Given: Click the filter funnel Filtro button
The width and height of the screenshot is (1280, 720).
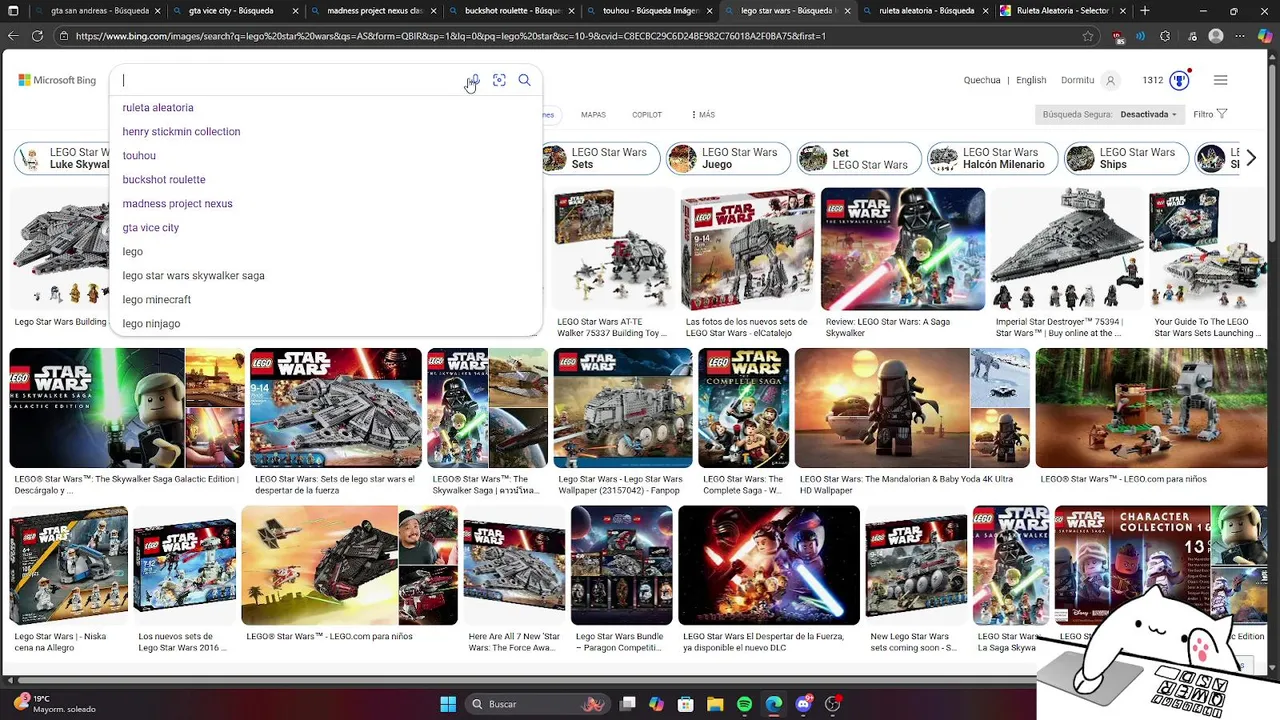Looking at the screenshot, I should [x=1210, y=114].
